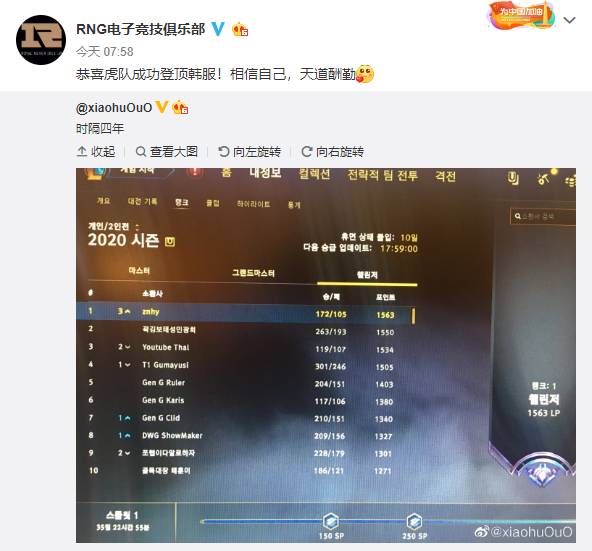Open the post options chevron menu
Image resolution: width=592 pixels, height=551 pixels.
(569, 20)
